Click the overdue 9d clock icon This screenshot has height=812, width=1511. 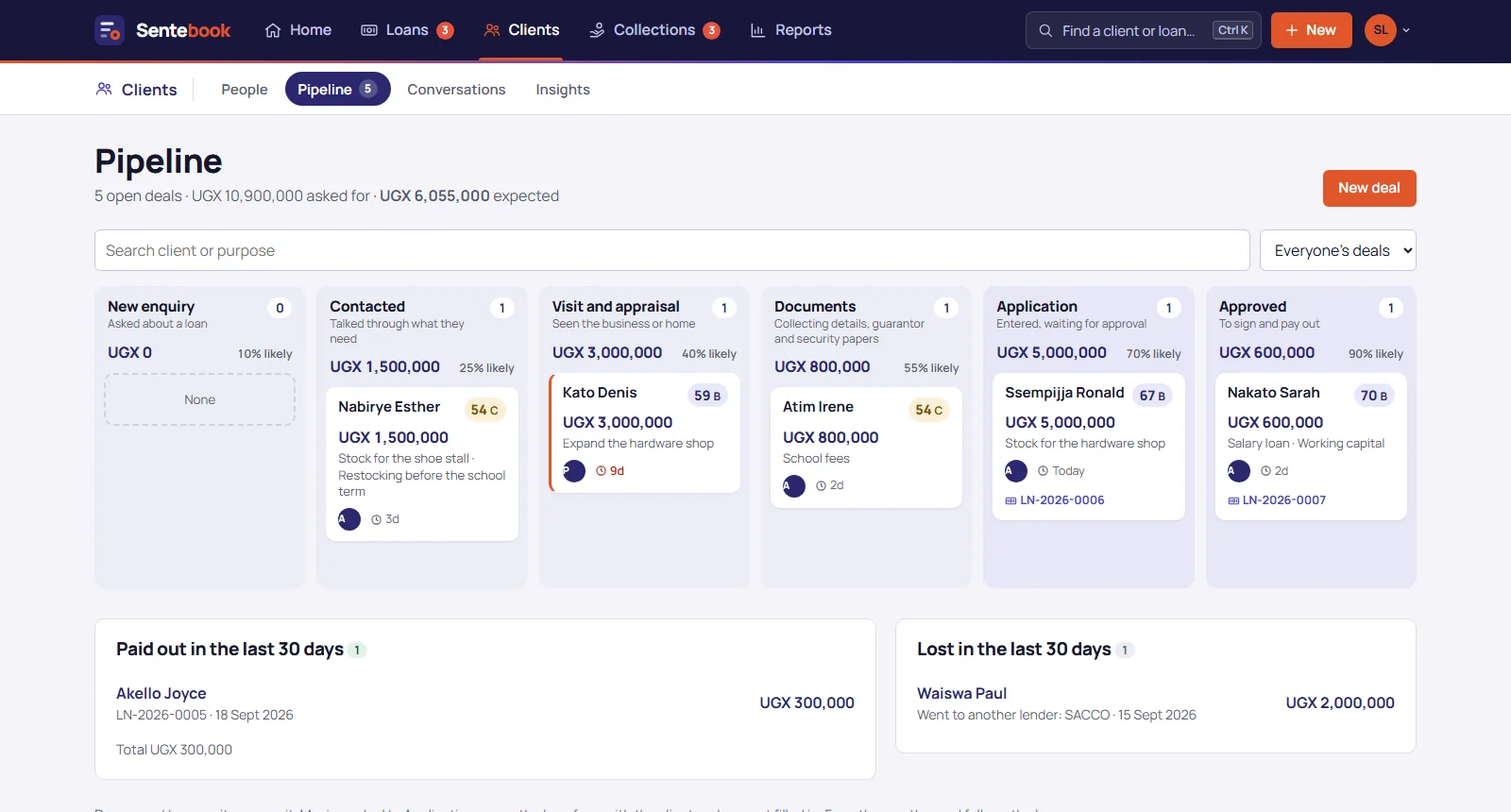click(601, 470)
